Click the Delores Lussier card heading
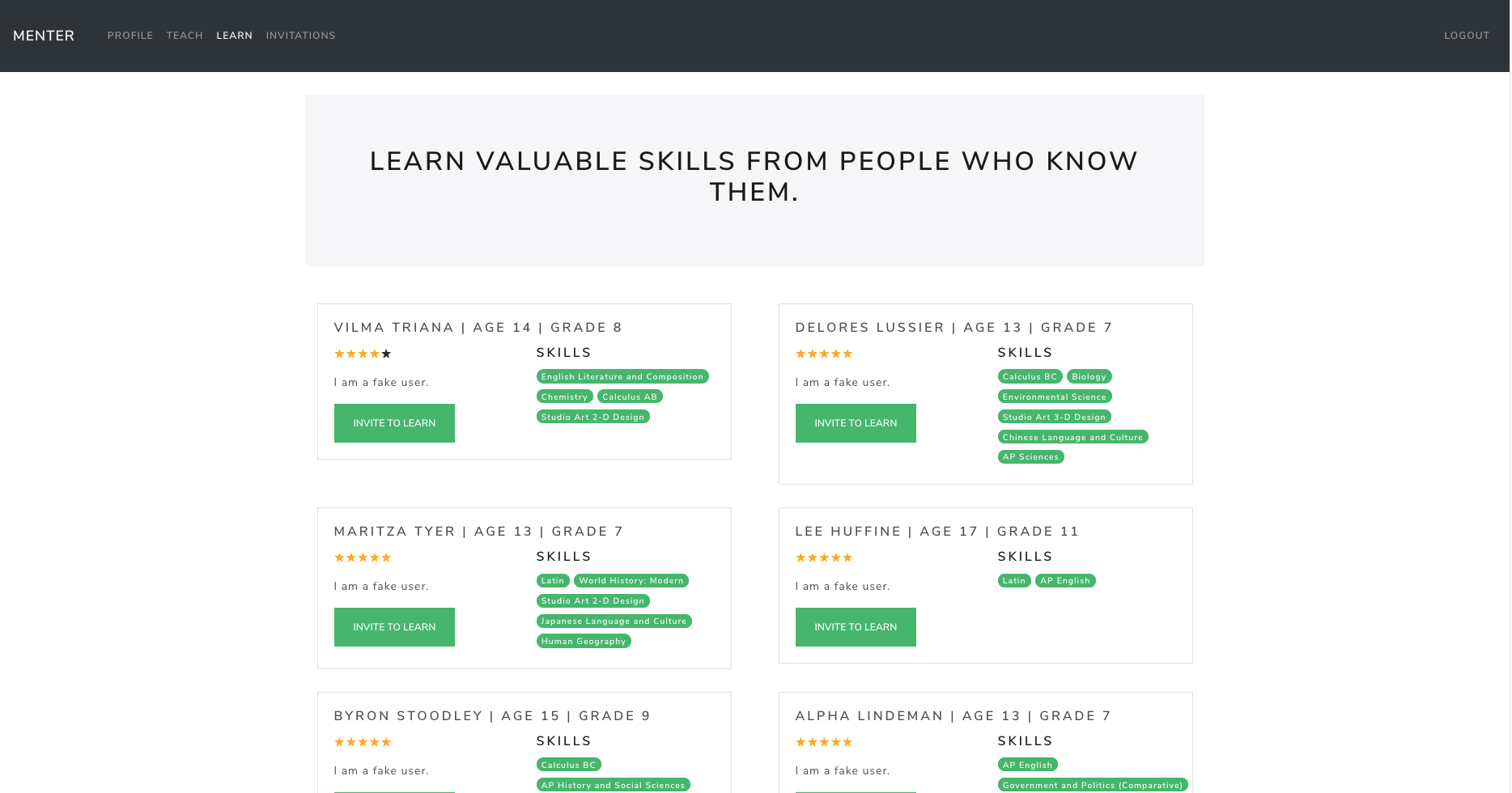This screenshot has width=1512, height=793. (x=953, y=328)
